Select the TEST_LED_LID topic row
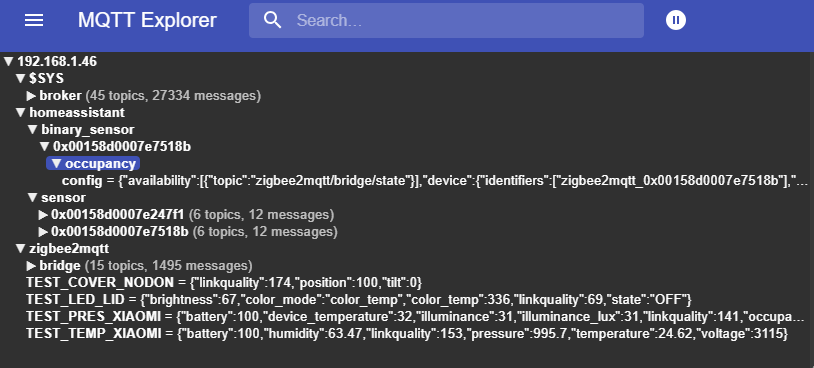The height and width of the screenshot is (368, 814). 359,299
